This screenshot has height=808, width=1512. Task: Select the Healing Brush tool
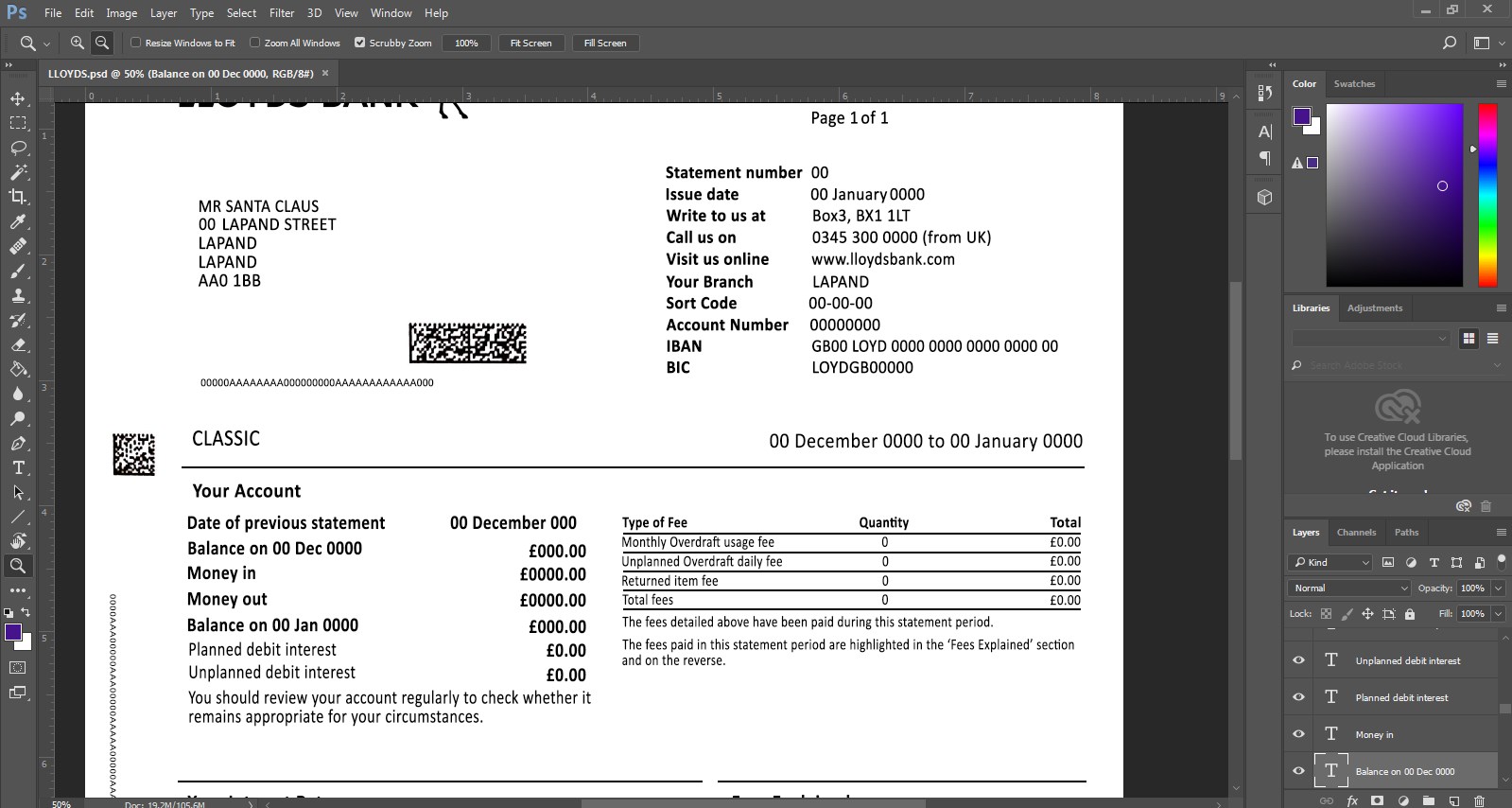[x=18, y=246]
